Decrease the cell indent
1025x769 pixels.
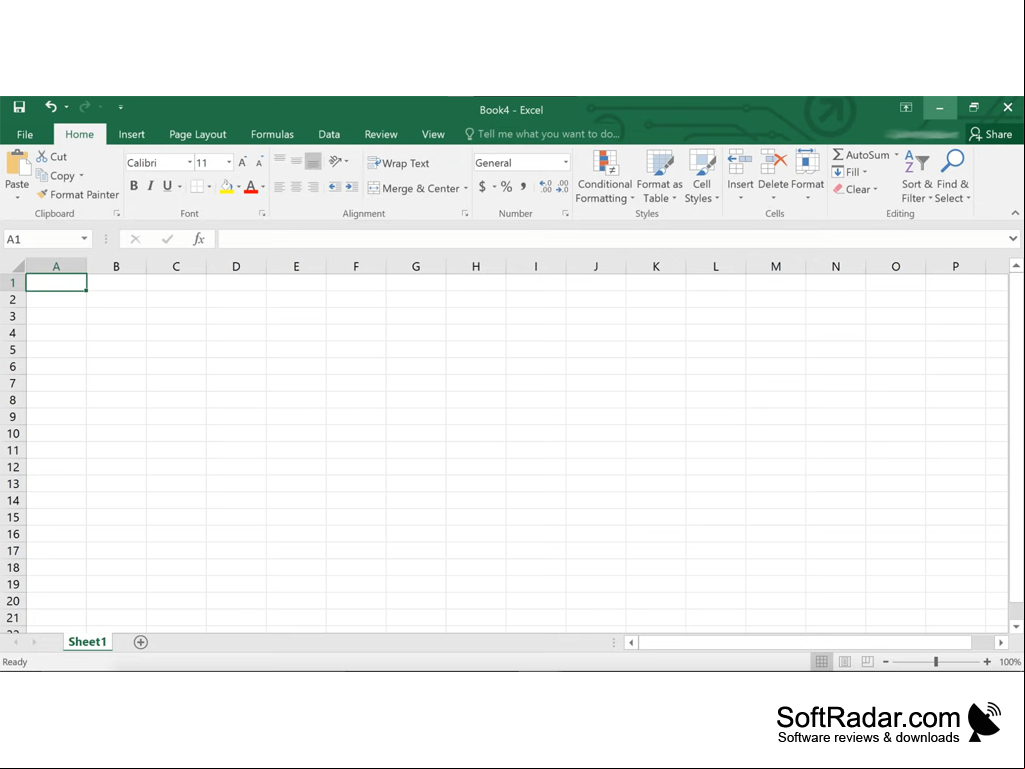pos(334,188)
